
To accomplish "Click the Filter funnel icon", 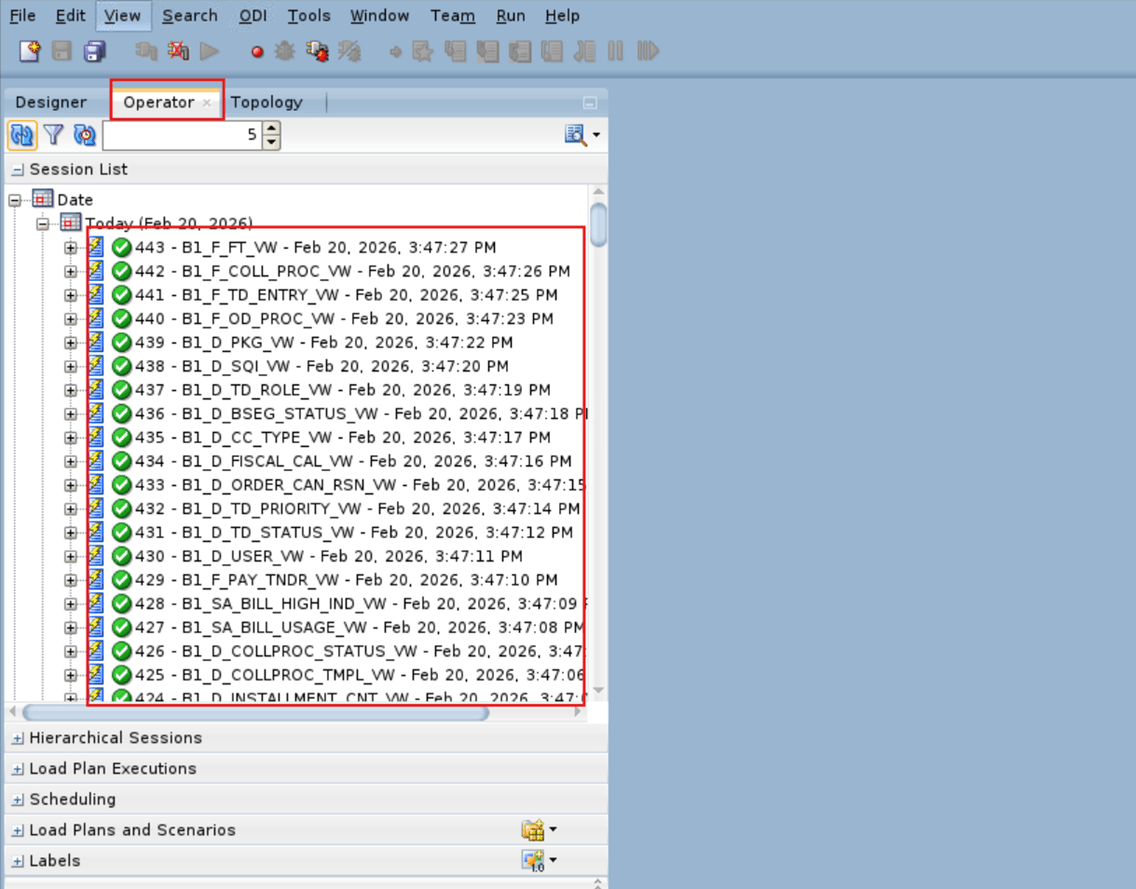I will point(54,135).
